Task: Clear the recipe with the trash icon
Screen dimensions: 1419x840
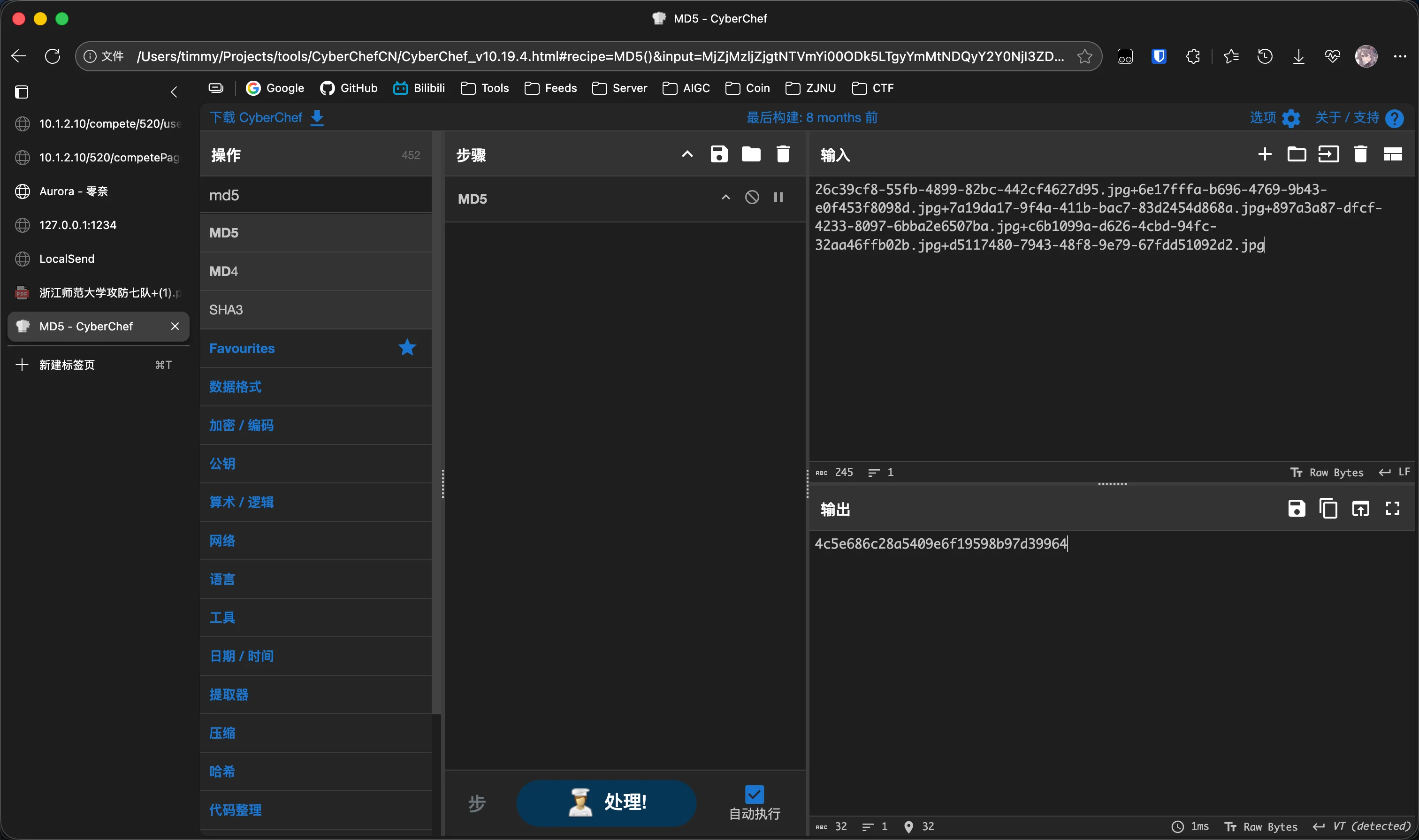Action: click(783, 154)
